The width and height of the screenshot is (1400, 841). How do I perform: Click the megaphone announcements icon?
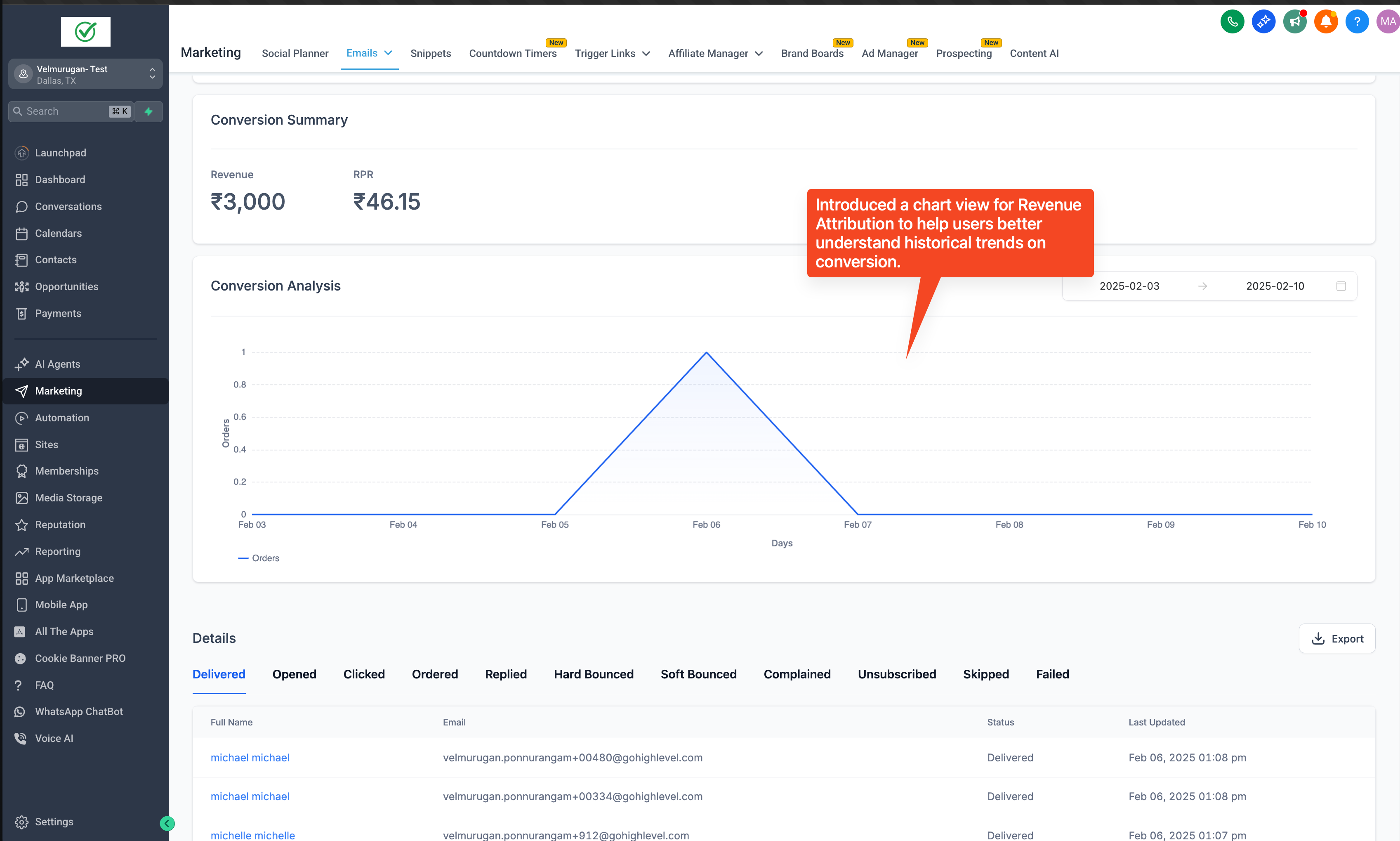(1295, 21)
